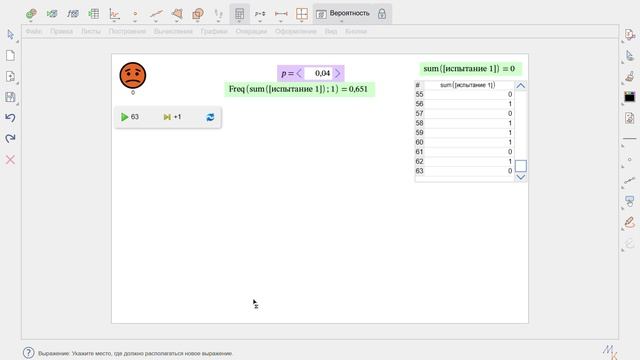Choose line thickness in the right sidebar
Screen dimensions: 640x360
630,139
